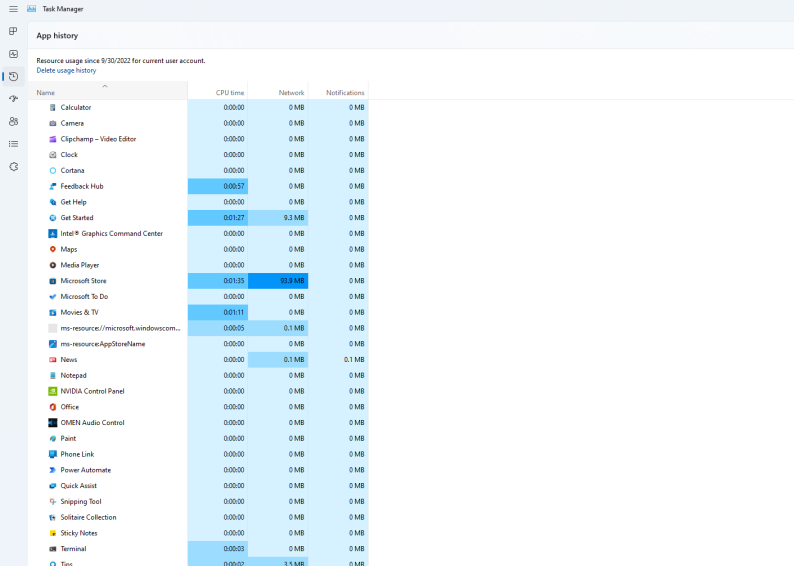Open the Startup apps sidebar icon
Screen dimensions: 794x566
point(14,99)
